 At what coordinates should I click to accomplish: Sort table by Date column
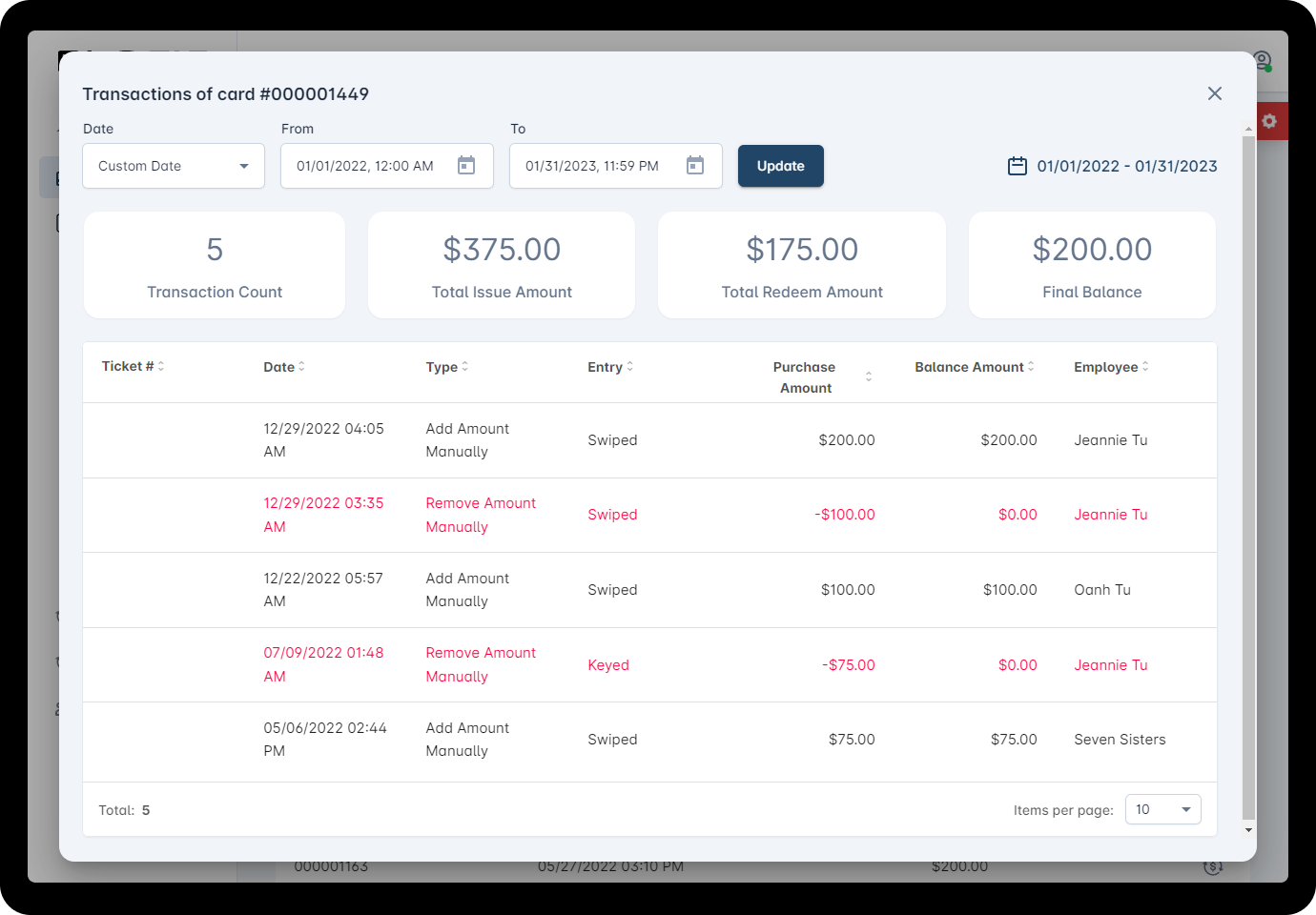284,367
